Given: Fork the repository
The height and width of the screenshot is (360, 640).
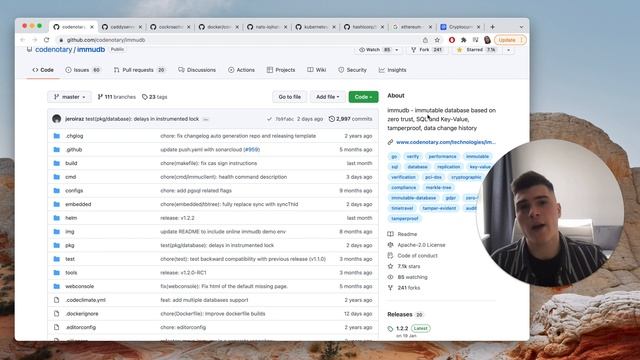Looking at the screenshot, I should 427,49.
